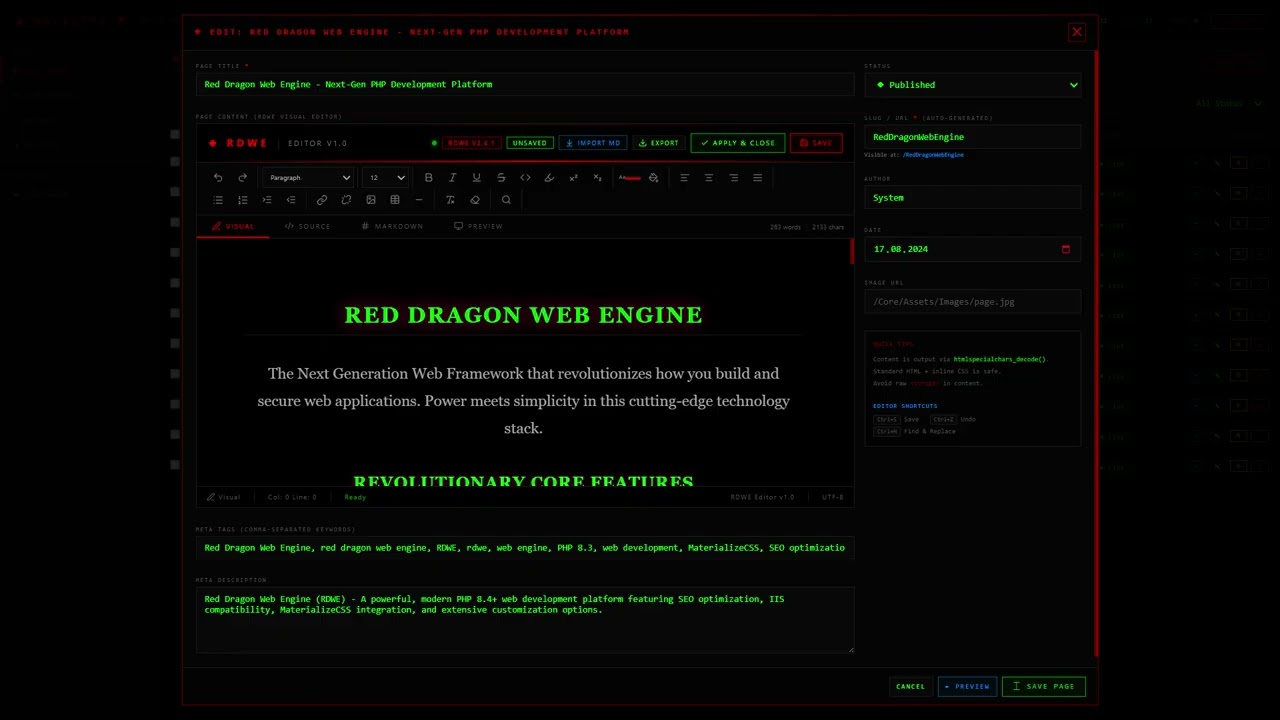Open the font size 12 dropdown

(x=385, y=178)
